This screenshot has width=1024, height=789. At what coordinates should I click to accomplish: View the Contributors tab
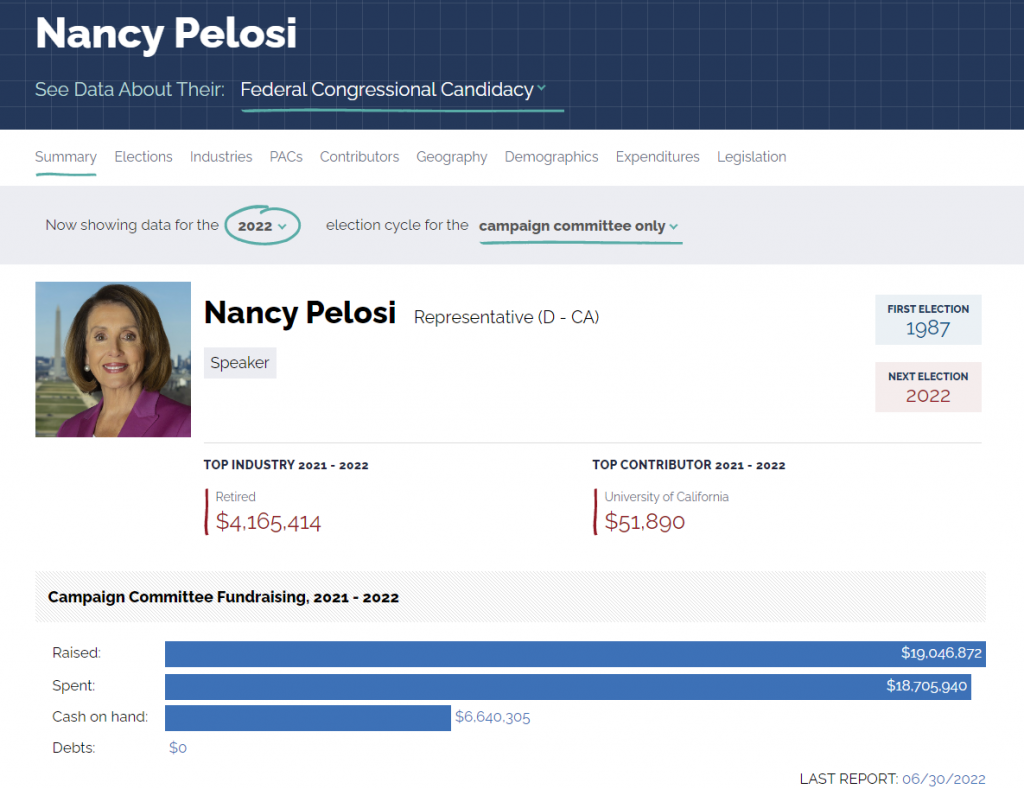point(359,157)
